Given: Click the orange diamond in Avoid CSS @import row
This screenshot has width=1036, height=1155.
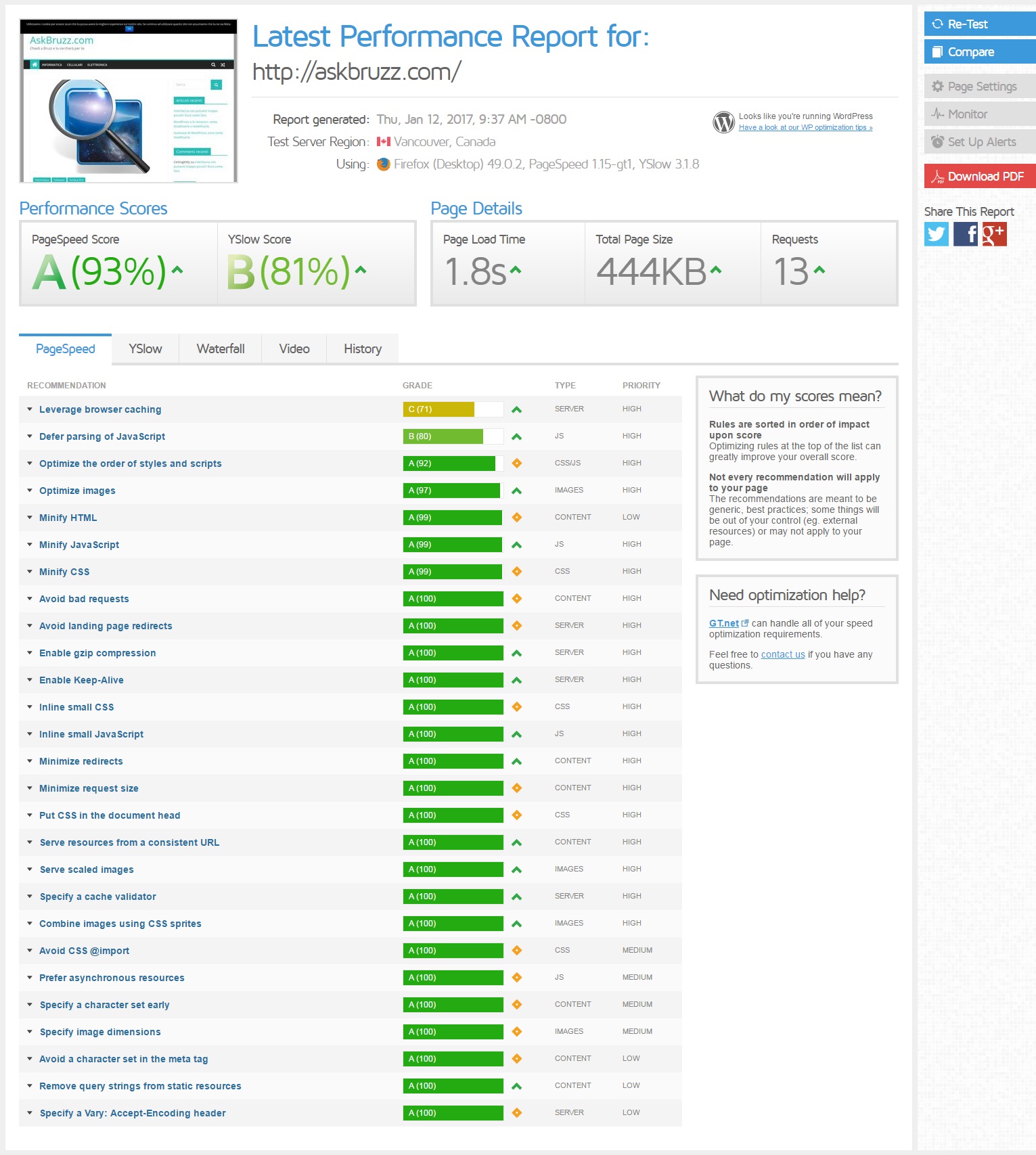Looking at the screenshot, I should pyautogui.click(x=517, y=951).
